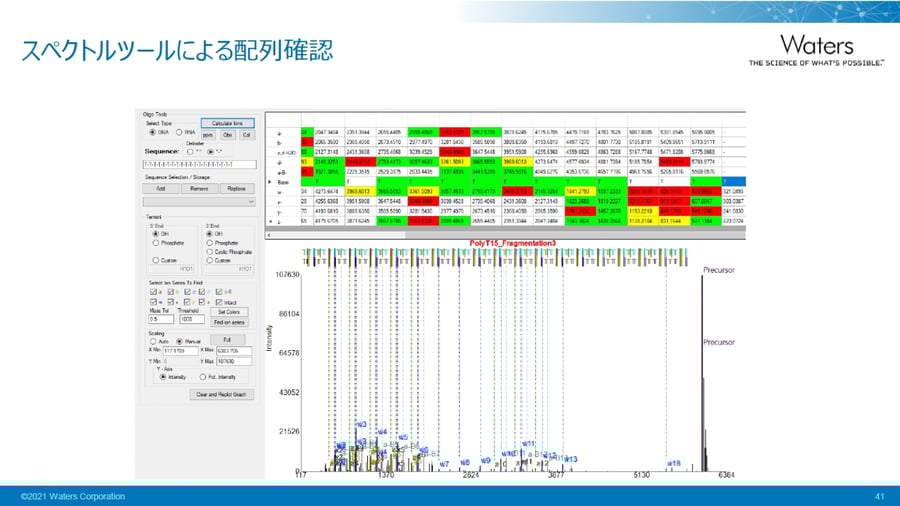Click the Replace sequence button
900x506 pixels.
236,189
